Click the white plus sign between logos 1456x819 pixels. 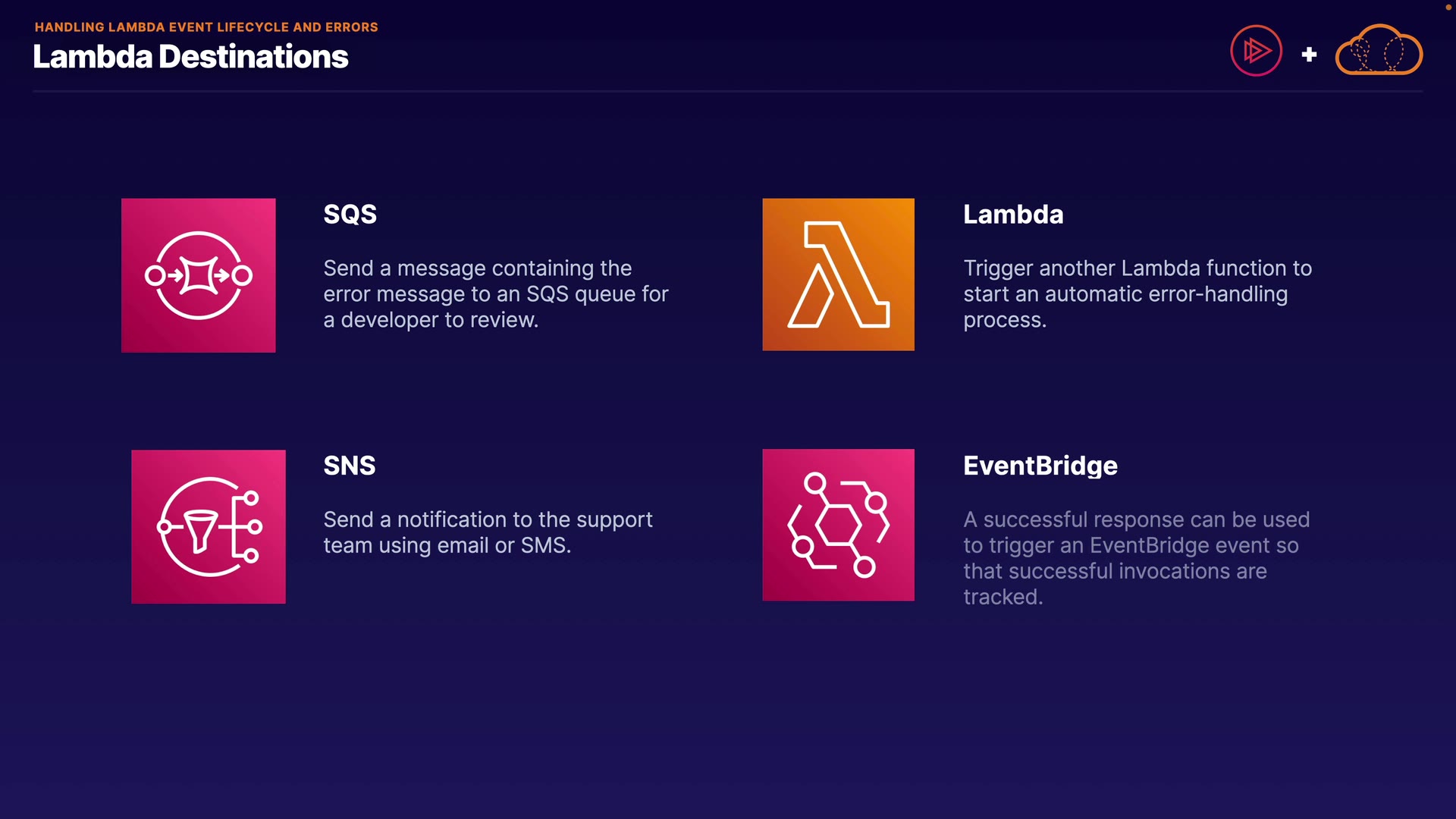pos(1309,55)
